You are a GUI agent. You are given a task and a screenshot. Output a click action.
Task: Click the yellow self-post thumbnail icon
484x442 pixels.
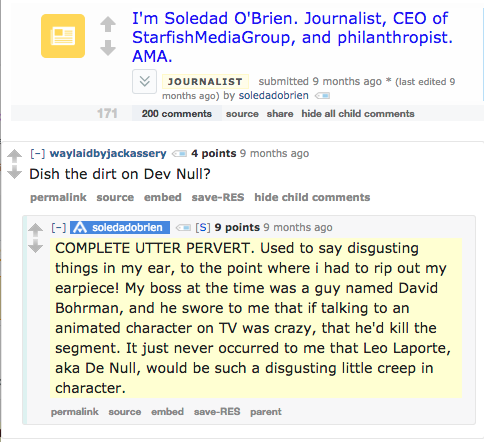[63, 36]
